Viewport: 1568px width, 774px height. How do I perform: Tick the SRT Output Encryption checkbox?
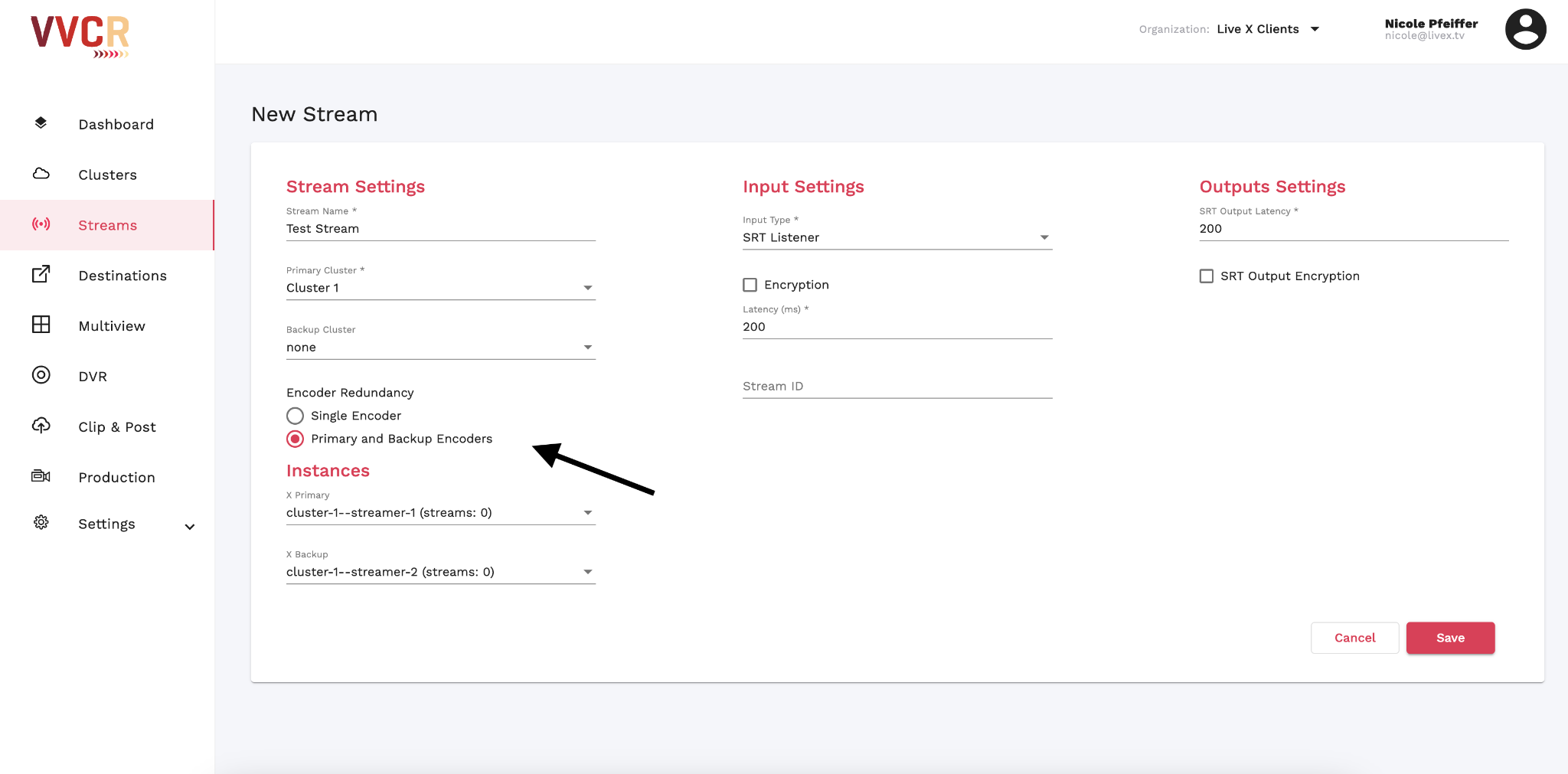point(1207,276)
